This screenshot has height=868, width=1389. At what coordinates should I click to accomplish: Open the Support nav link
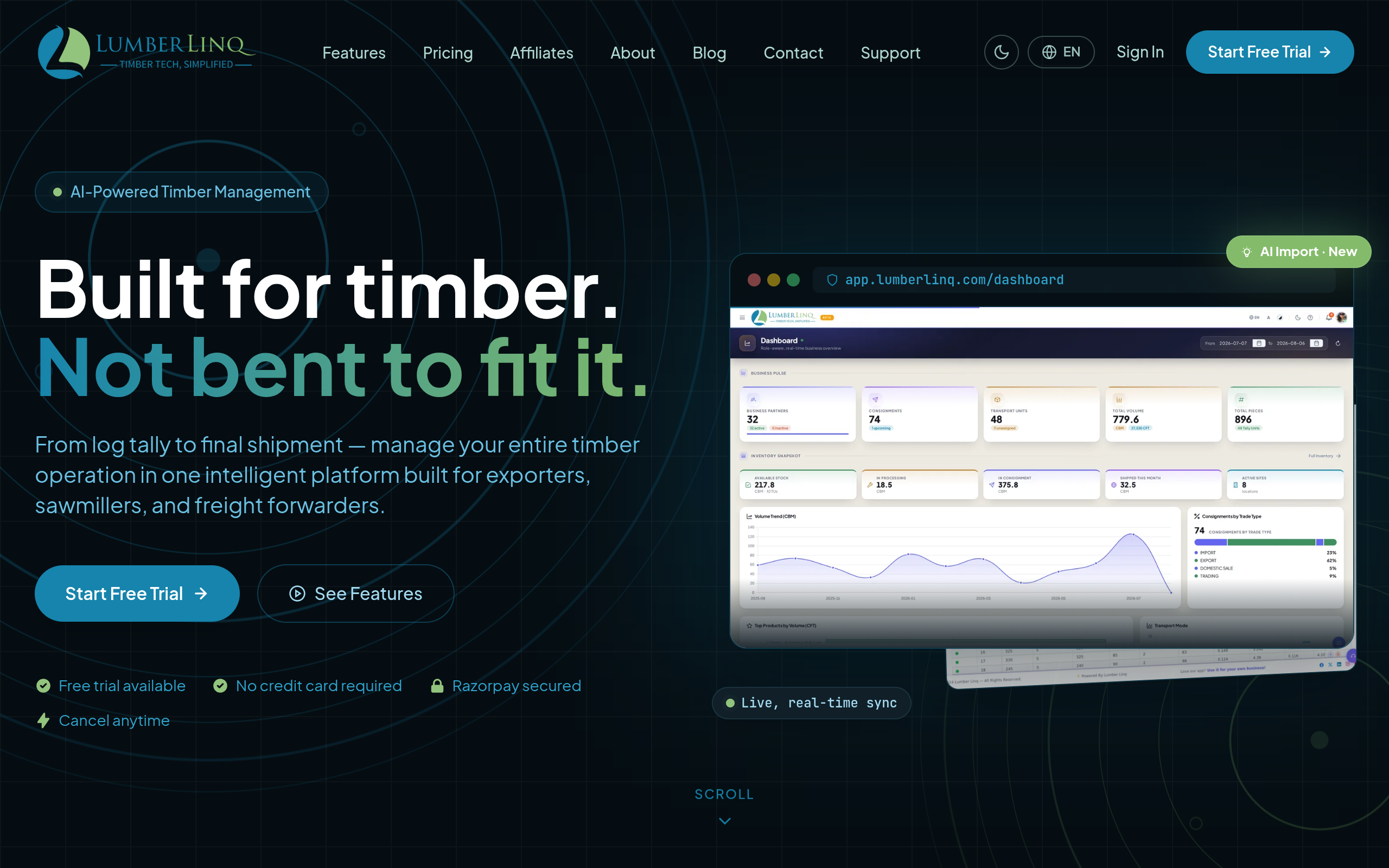890,53
